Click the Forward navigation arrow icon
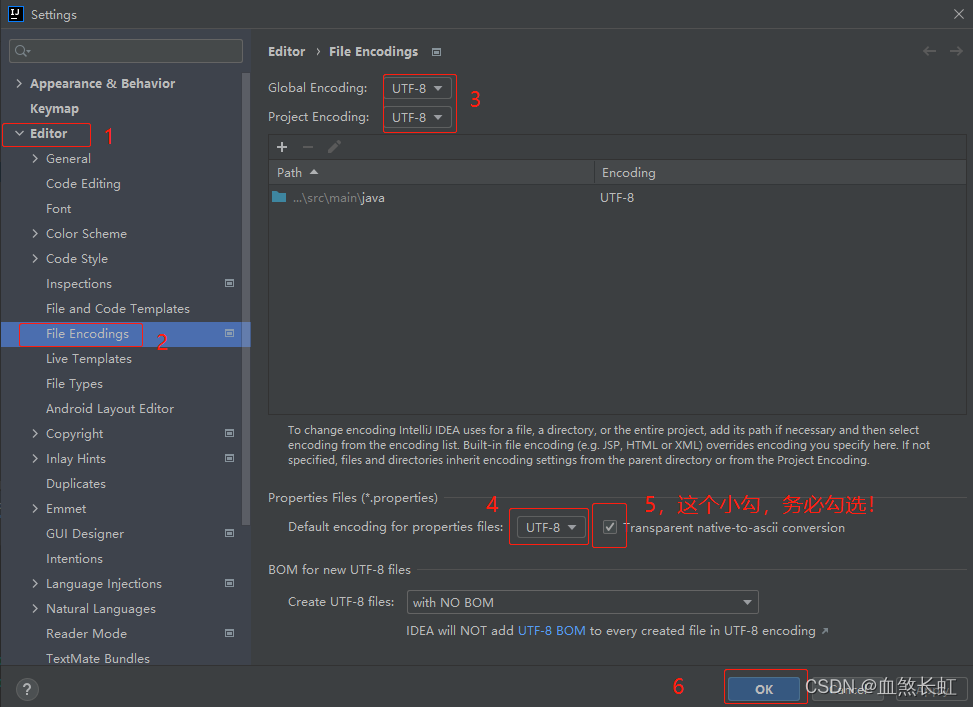This screenshot has height=707, width=973. tap(956, 52)
